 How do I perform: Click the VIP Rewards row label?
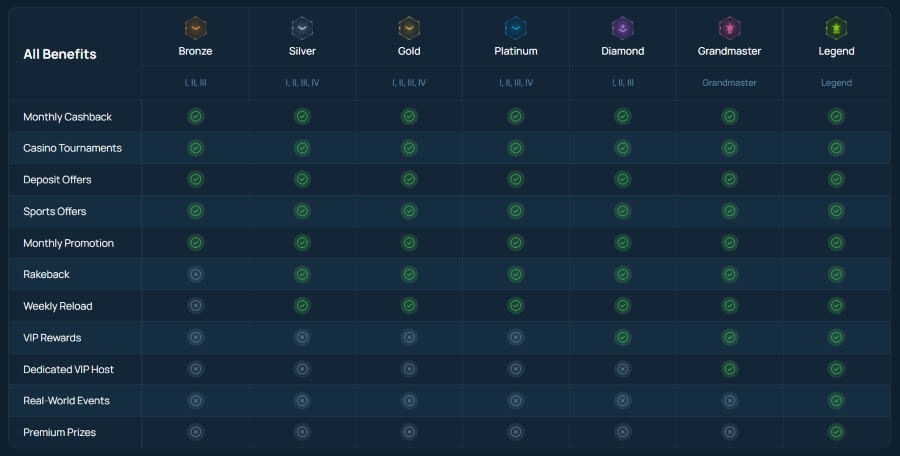[52, 338]
